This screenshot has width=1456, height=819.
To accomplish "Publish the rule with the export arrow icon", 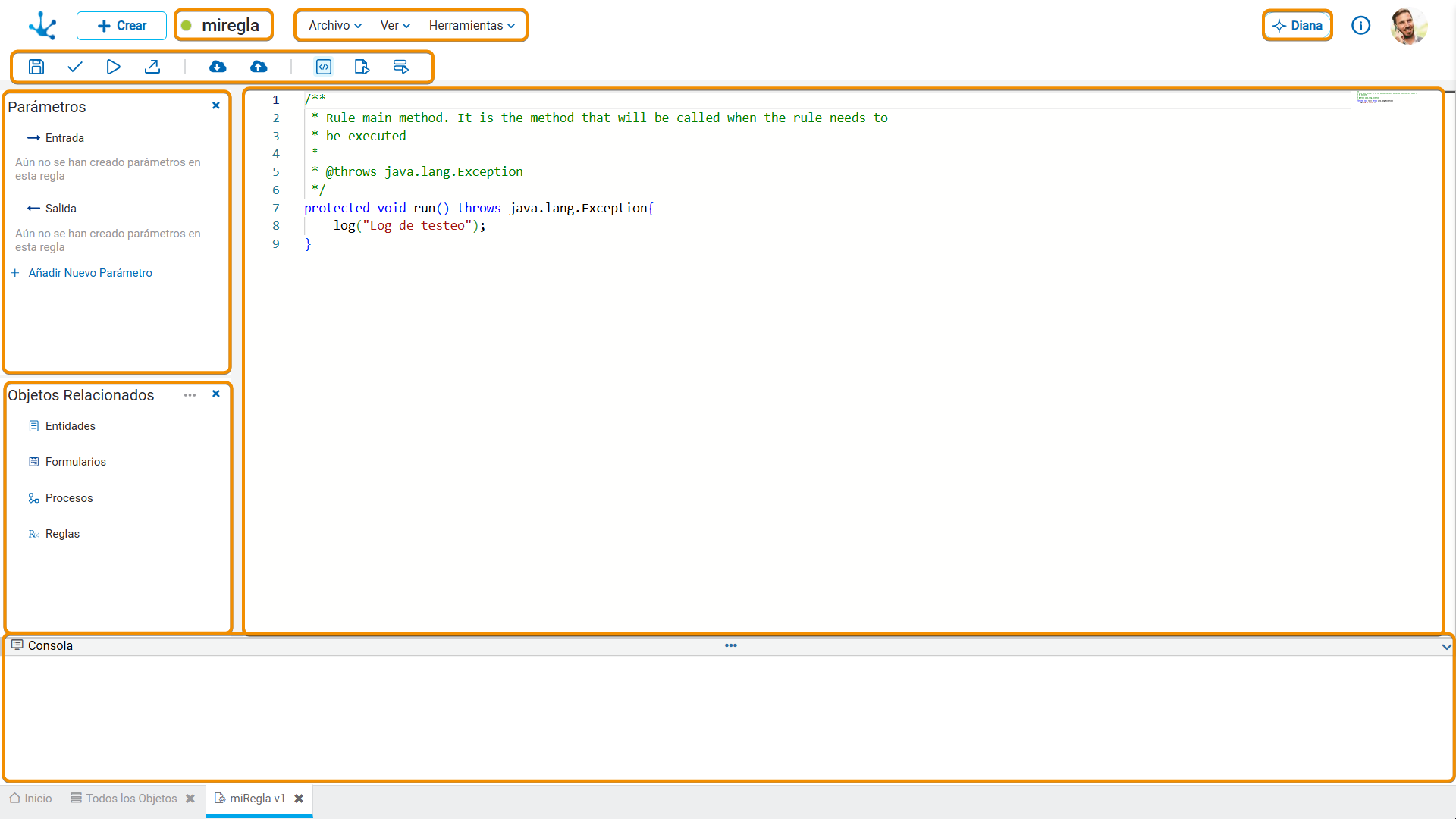I will (152, 67).
